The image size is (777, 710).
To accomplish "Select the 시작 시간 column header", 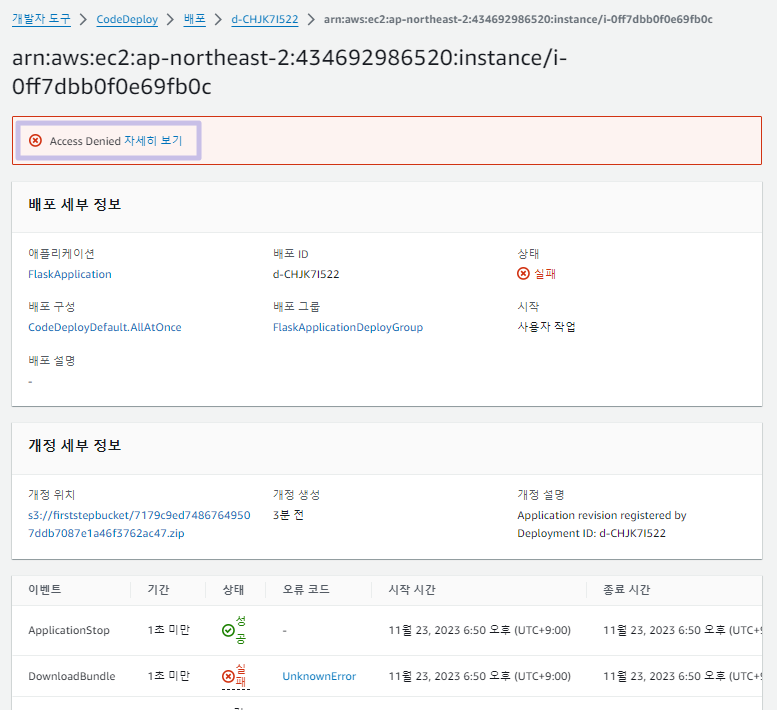I will click(x=412, y=590).
